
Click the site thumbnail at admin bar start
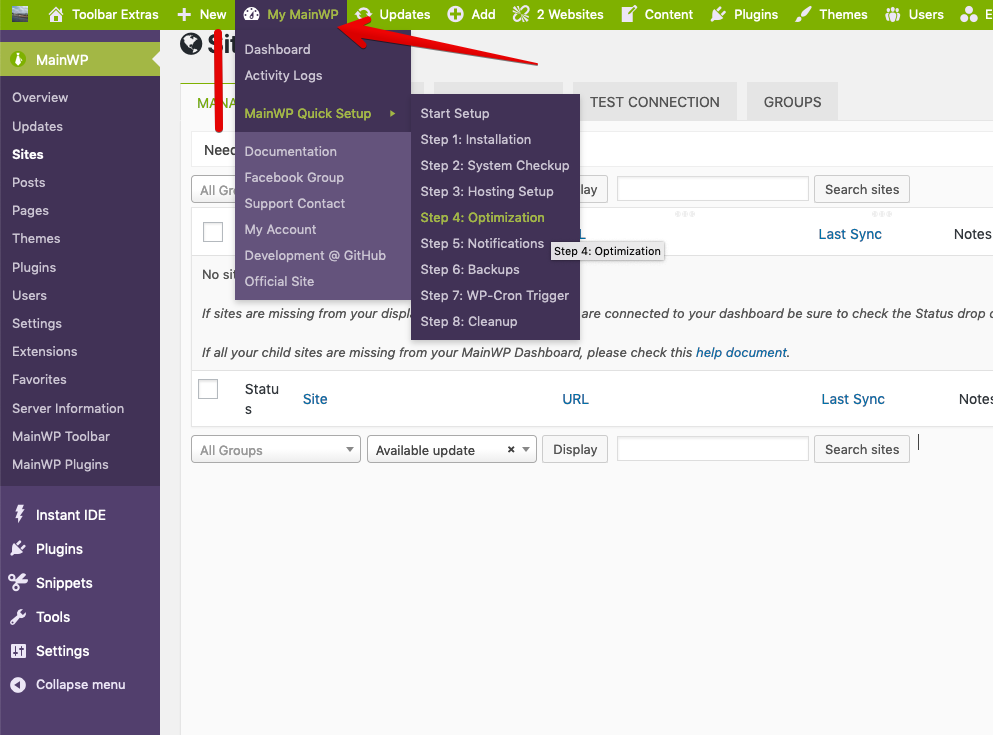pyautogui.click(x=20, y=14)
